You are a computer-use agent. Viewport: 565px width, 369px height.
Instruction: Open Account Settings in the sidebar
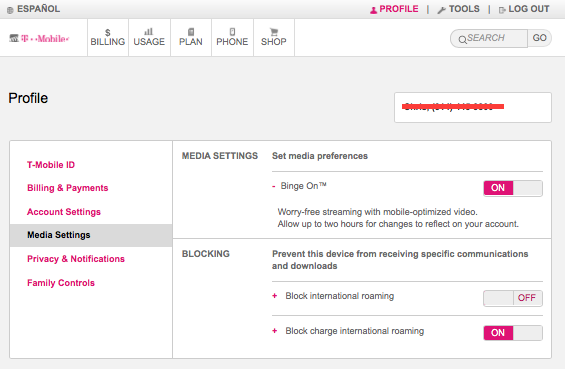pos(64,212)
